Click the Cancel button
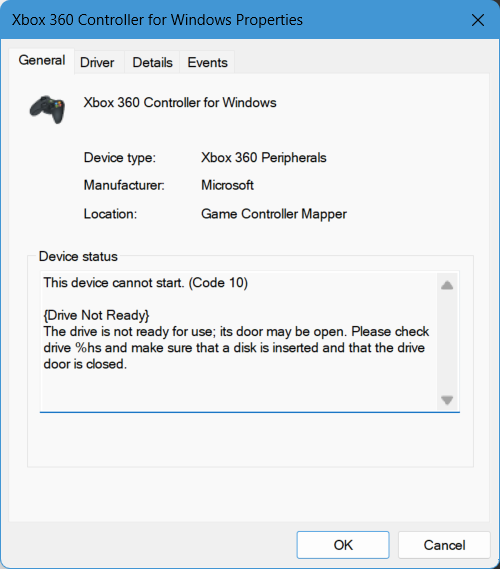The image size is (500, 569). pos(444,545)
